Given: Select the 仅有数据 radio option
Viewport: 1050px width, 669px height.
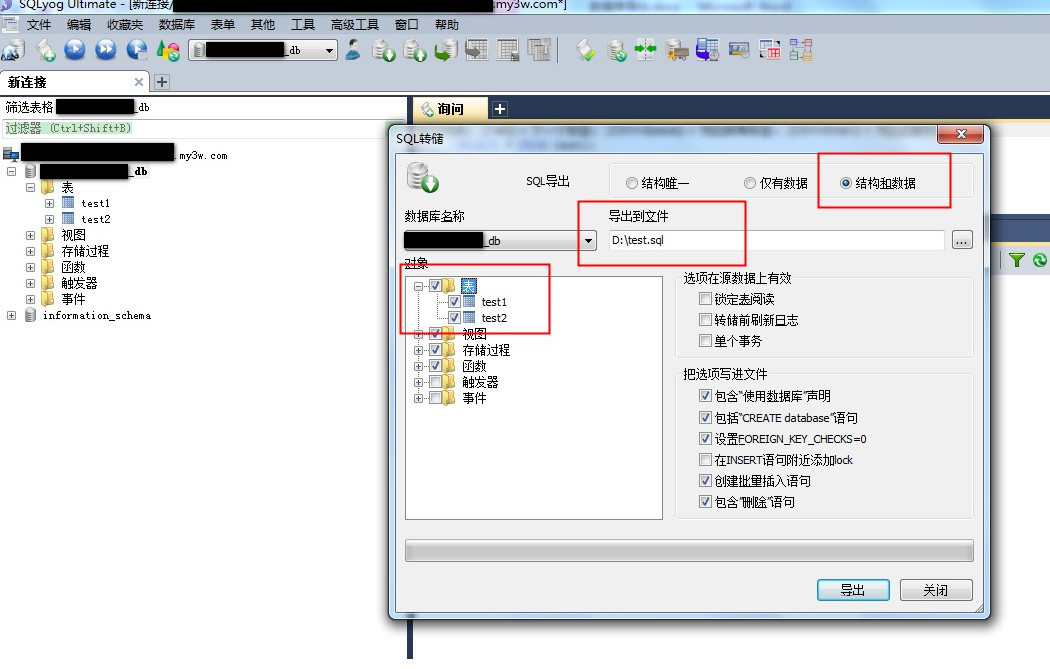Looking at the screenshot, I should [750, 183].
